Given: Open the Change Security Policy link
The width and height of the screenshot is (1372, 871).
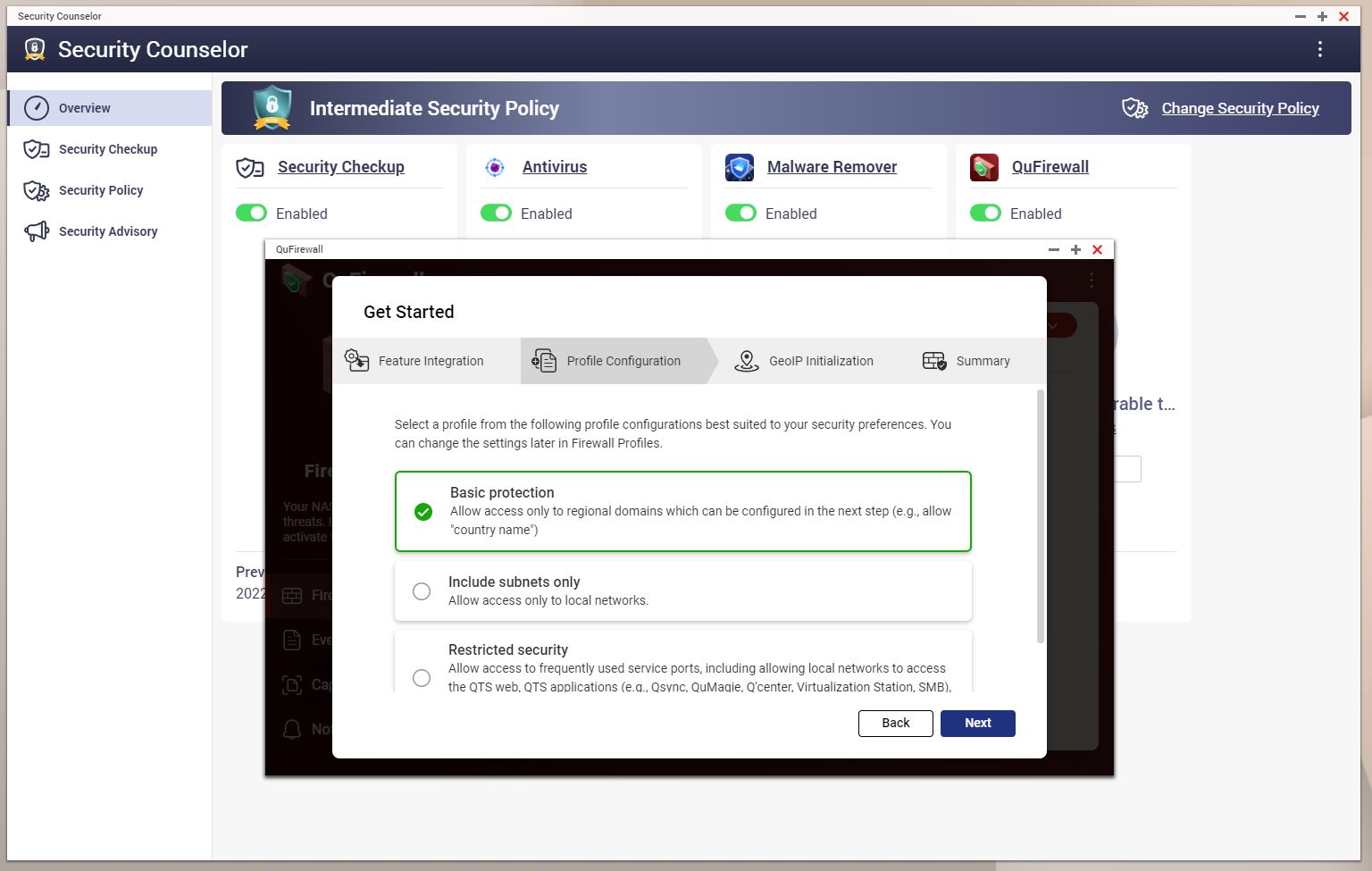Looking at the screenshot, I should pyautogui.click(x=1240, y=108).
